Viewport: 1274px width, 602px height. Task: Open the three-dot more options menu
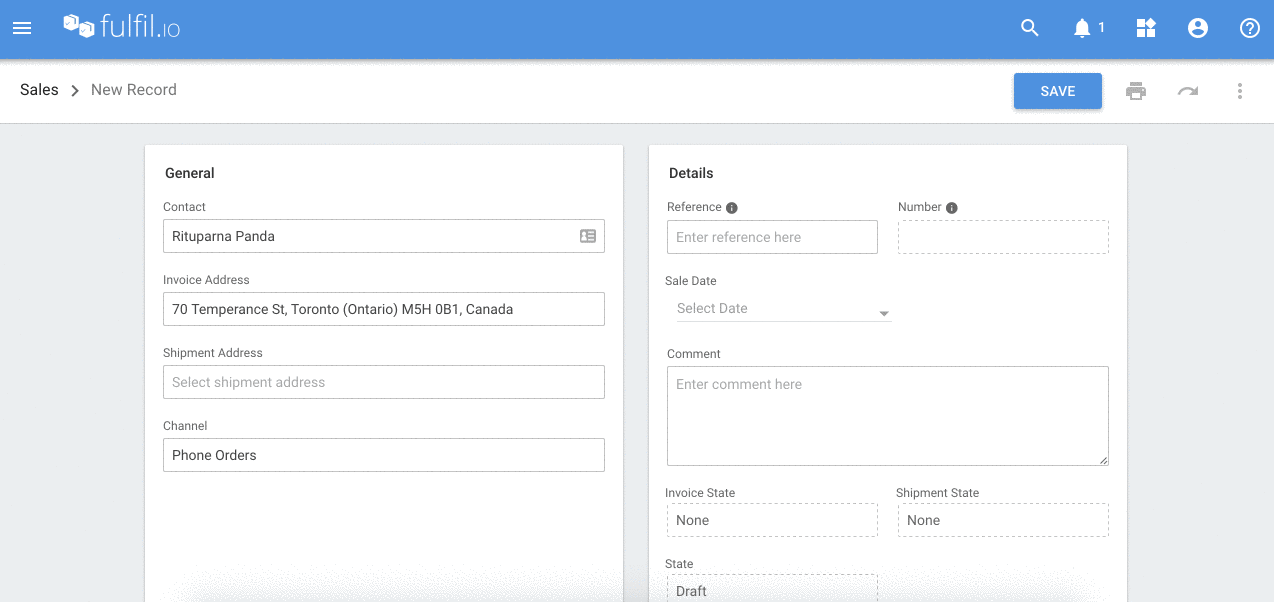[x=1240, y=91]
